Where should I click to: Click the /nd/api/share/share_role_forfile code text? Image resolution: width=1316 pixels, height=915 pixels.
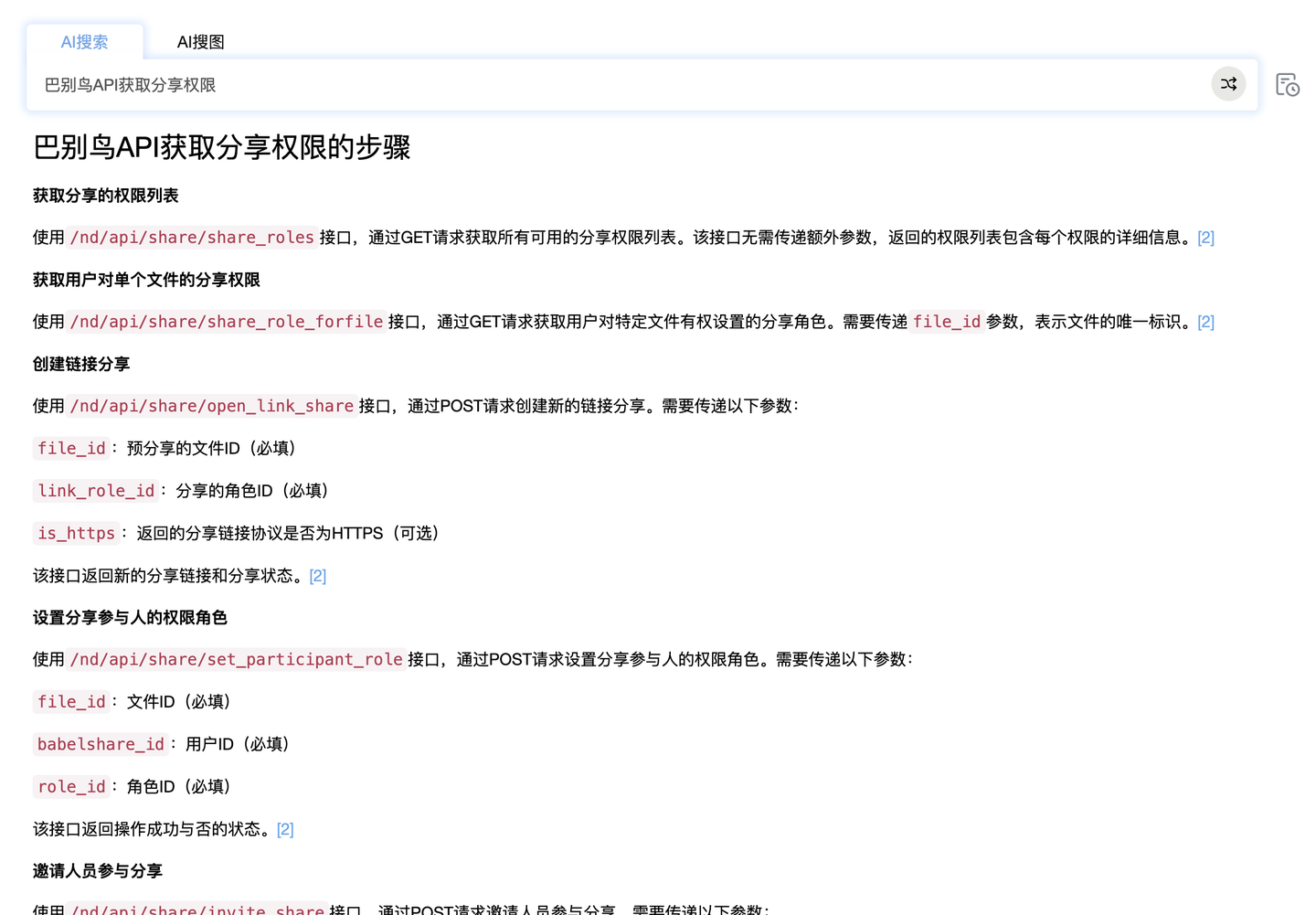(x=227, y=322)
